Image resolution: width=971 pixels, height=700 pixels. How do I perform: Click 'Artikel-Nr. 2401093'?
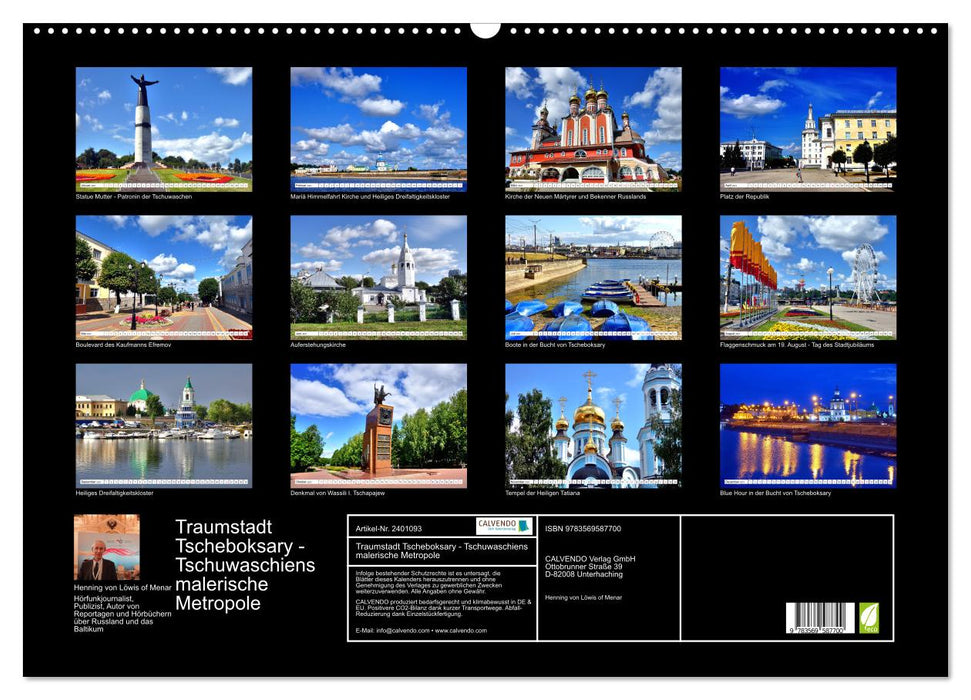(x=389, y=528)
